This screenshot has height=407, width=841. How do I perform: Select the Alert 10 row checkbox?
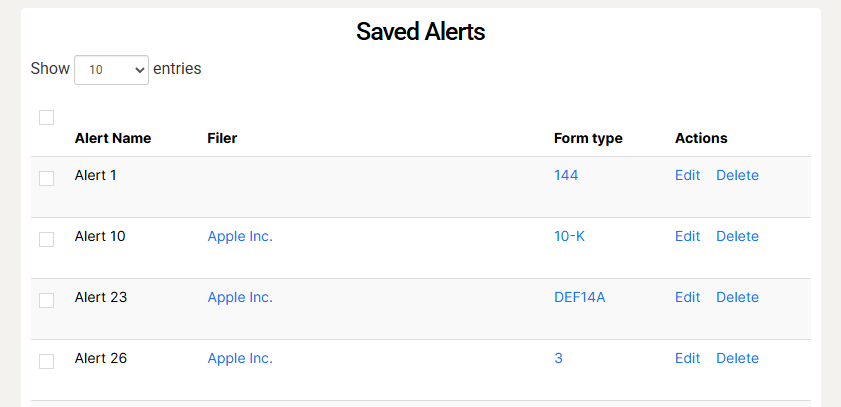[46, 240]
